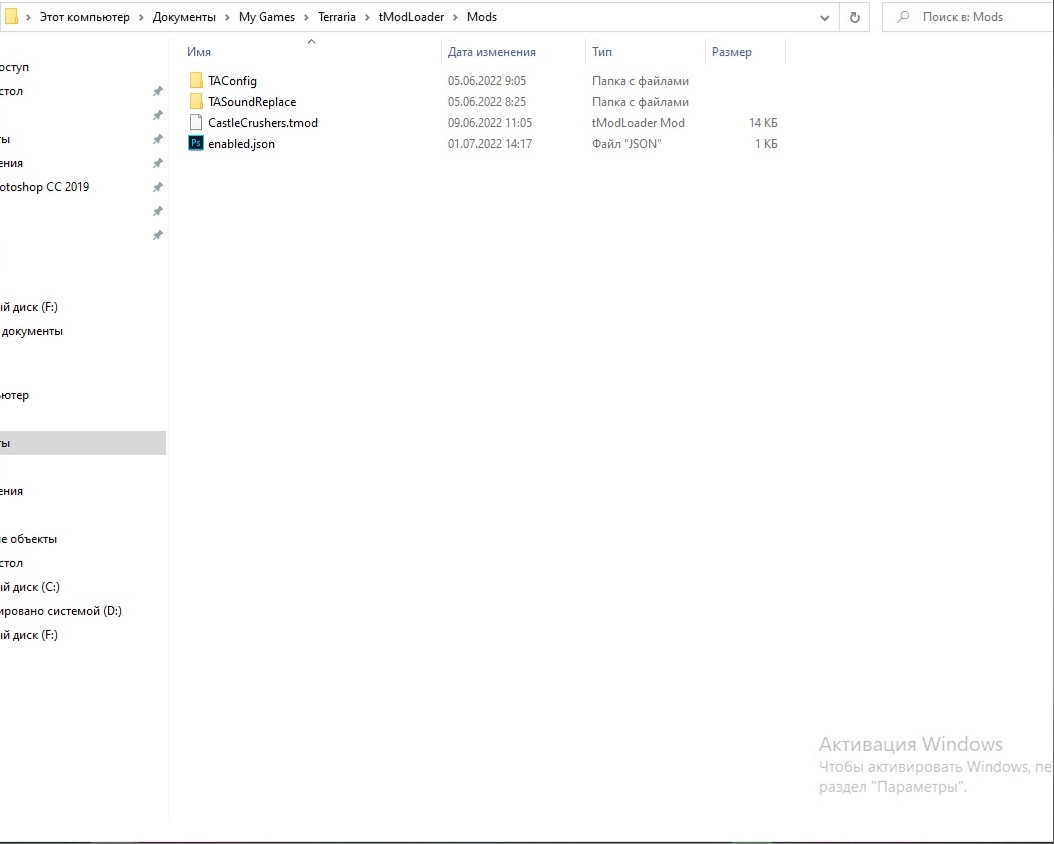
Task: Click the magnifier icon in the search box
Action: click(903, 17)
